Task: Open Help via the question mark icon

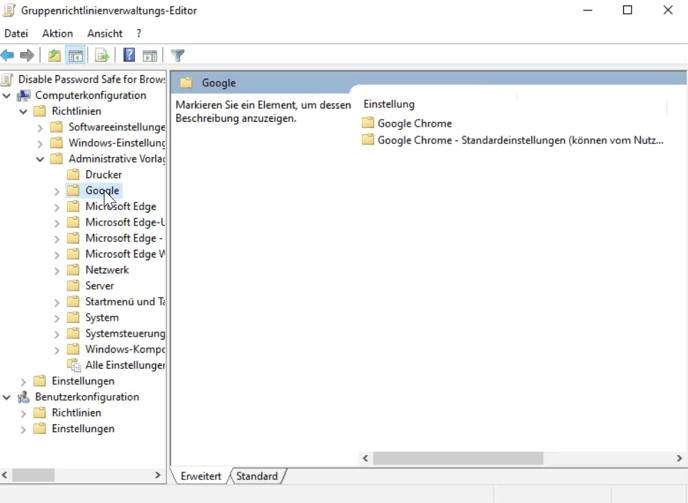Action: click(129, 56)
